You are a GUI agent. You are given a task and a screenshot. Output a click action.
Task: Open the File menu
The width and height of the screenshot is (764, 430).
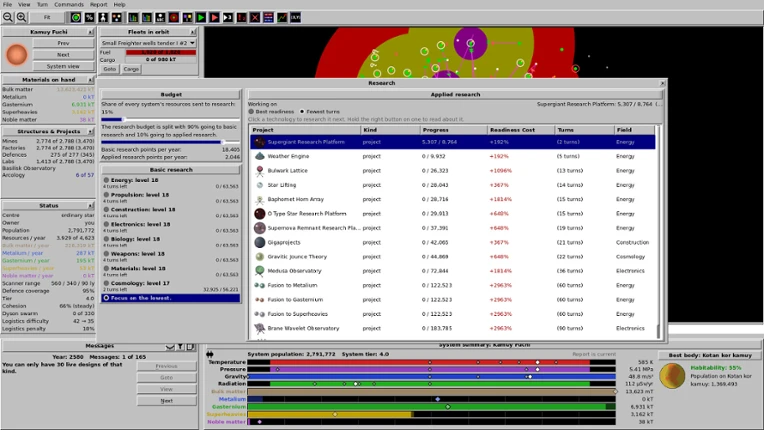click(7, 4)
